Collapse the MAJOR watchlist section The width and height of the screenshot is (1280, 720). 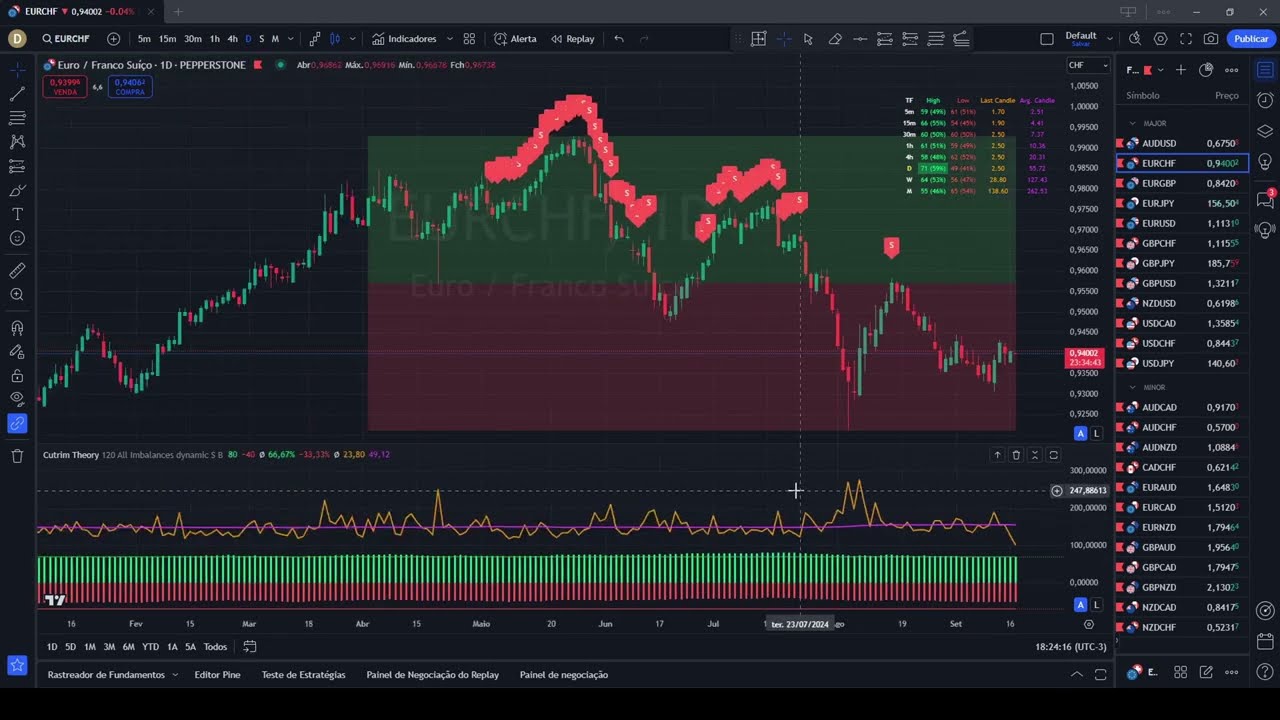coord(1133,123)
